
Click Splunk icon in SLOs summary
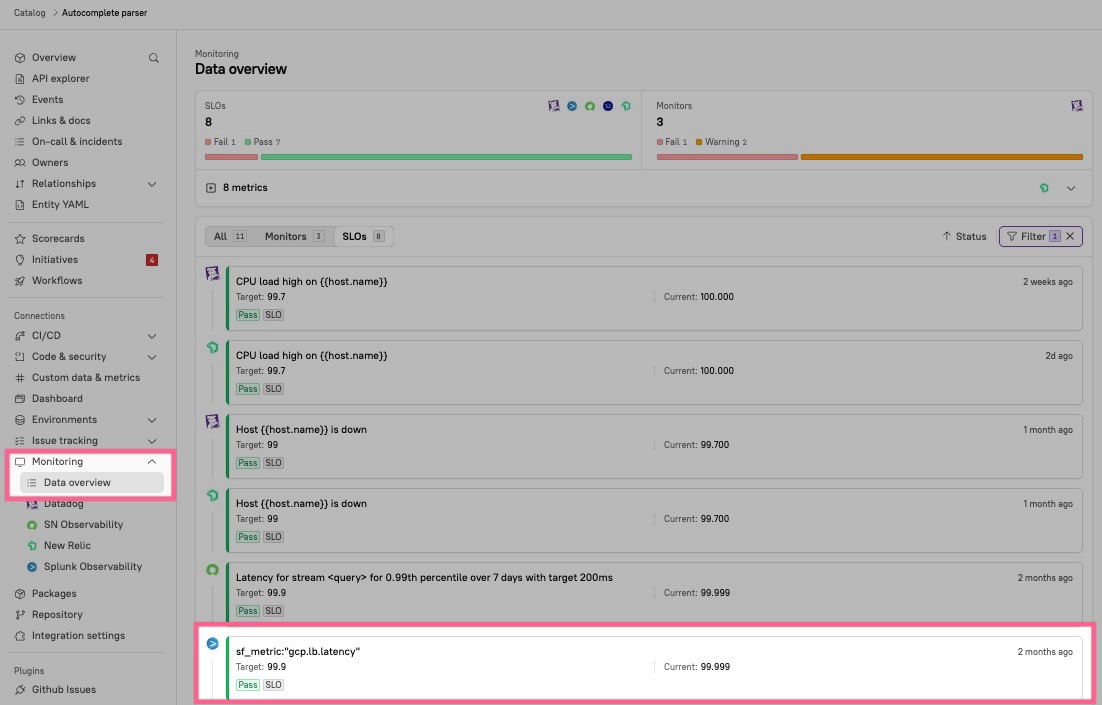(572, 106)
